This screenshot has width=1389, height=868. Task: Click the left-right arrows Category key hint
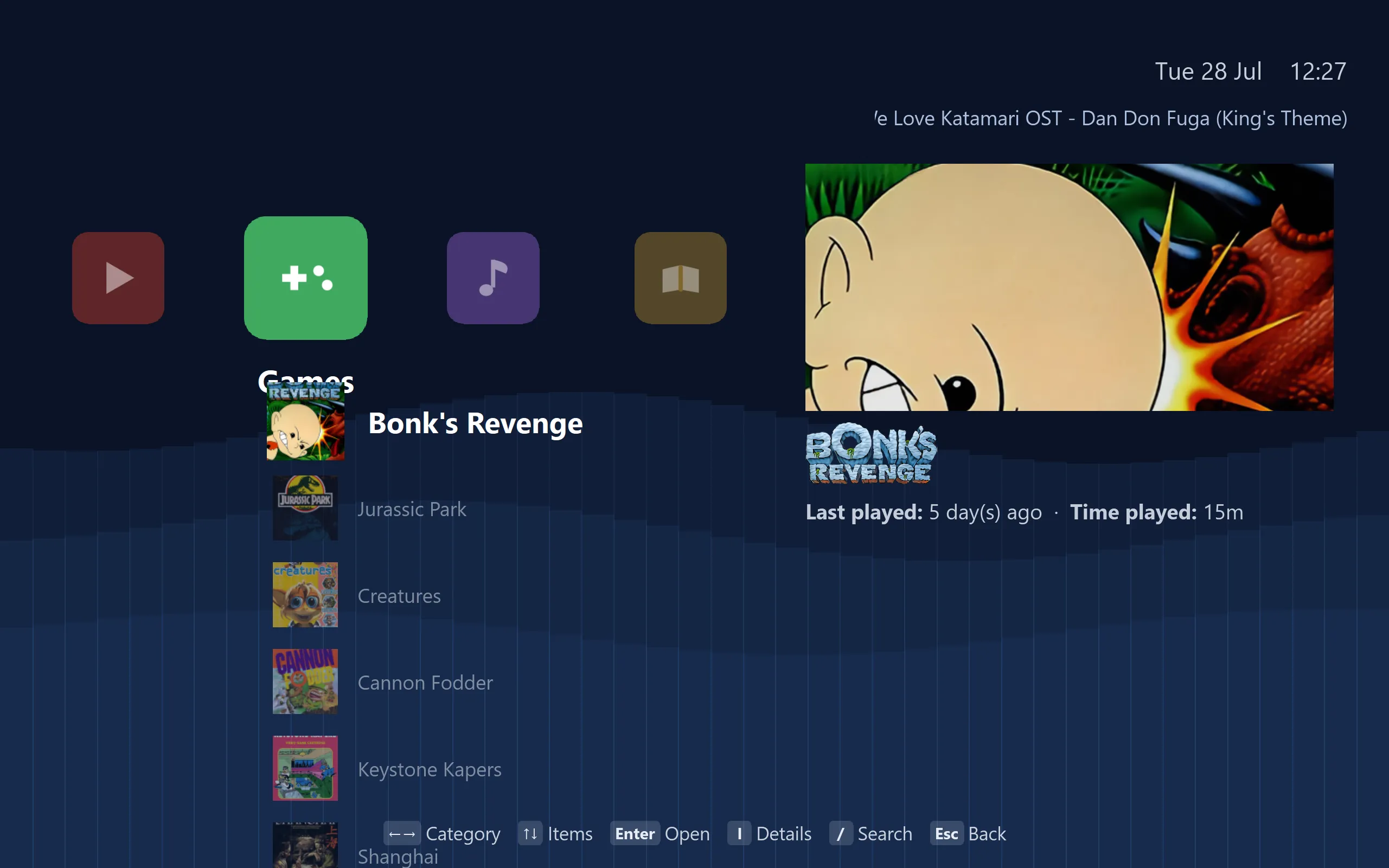(441, 833)
